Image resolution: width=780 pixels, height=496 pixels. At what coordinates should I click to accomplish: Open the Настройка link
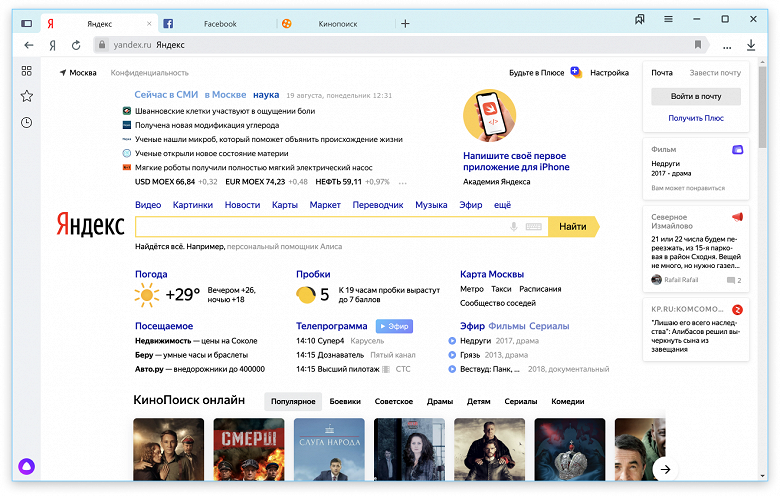[x=609, y=73]
